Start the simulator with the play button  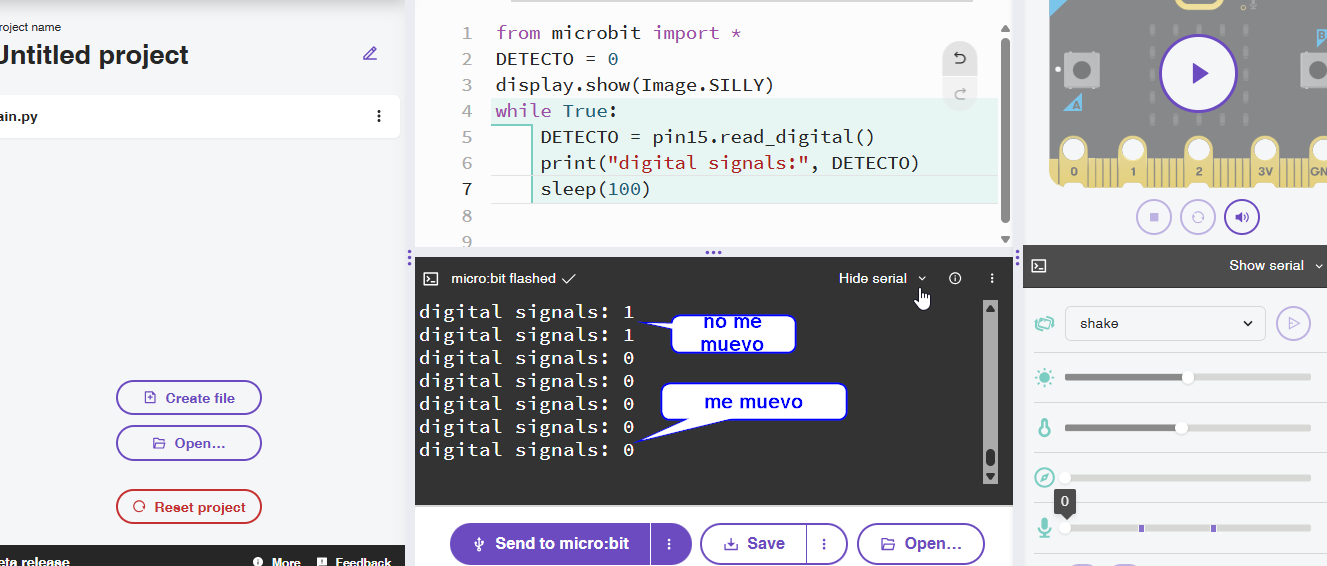pos(1198,73)
